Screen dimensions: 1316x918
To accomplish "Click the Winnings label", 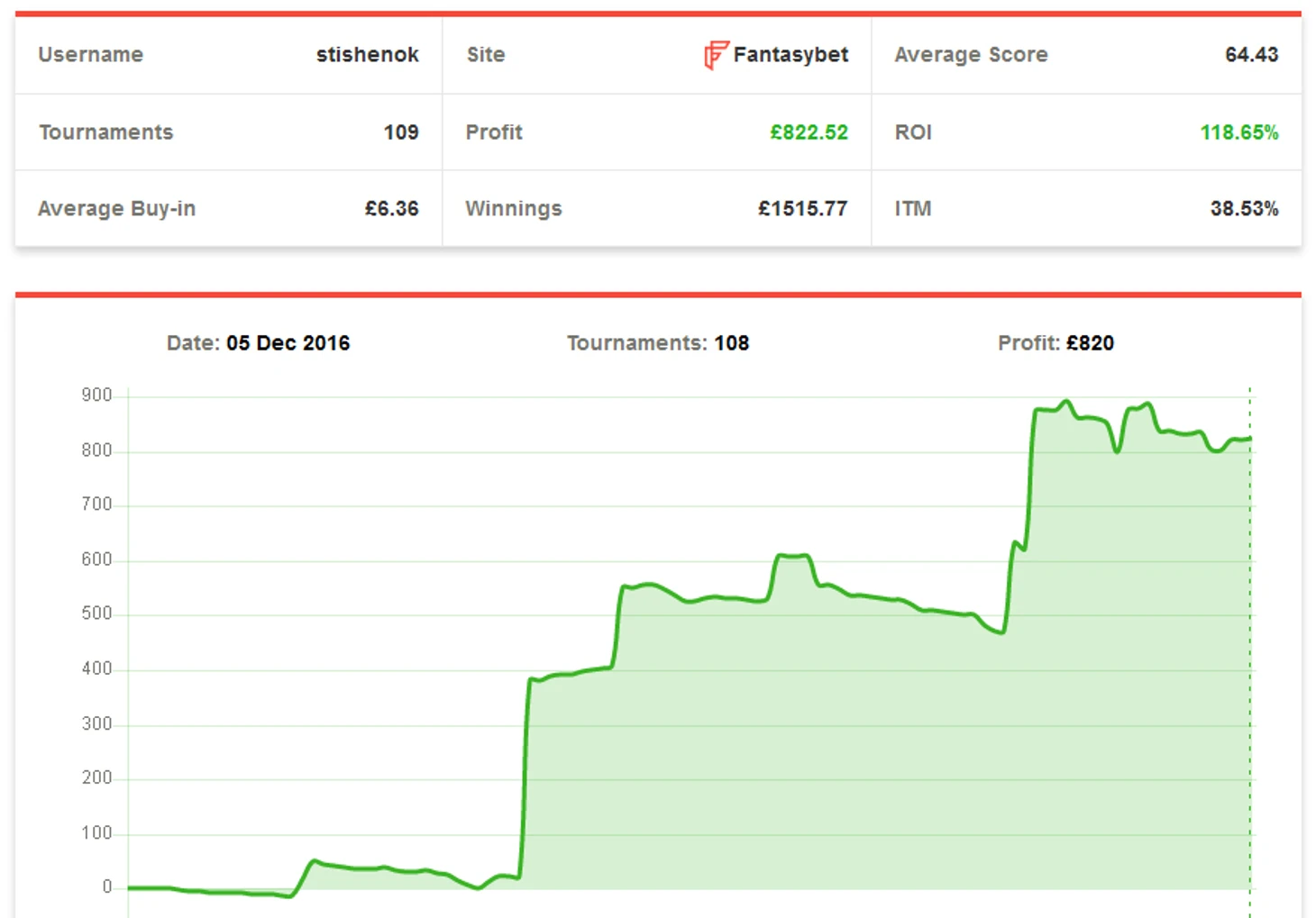I will [x=513, y=209].
